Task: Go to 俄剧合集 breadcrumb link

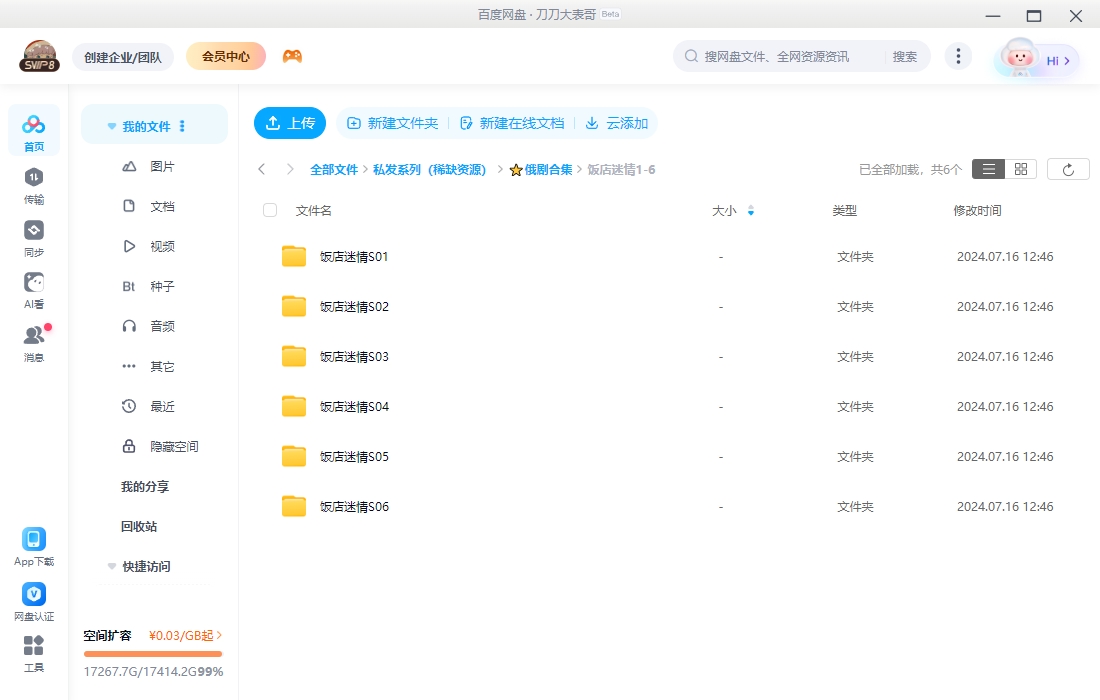Action: click(548, 170)
